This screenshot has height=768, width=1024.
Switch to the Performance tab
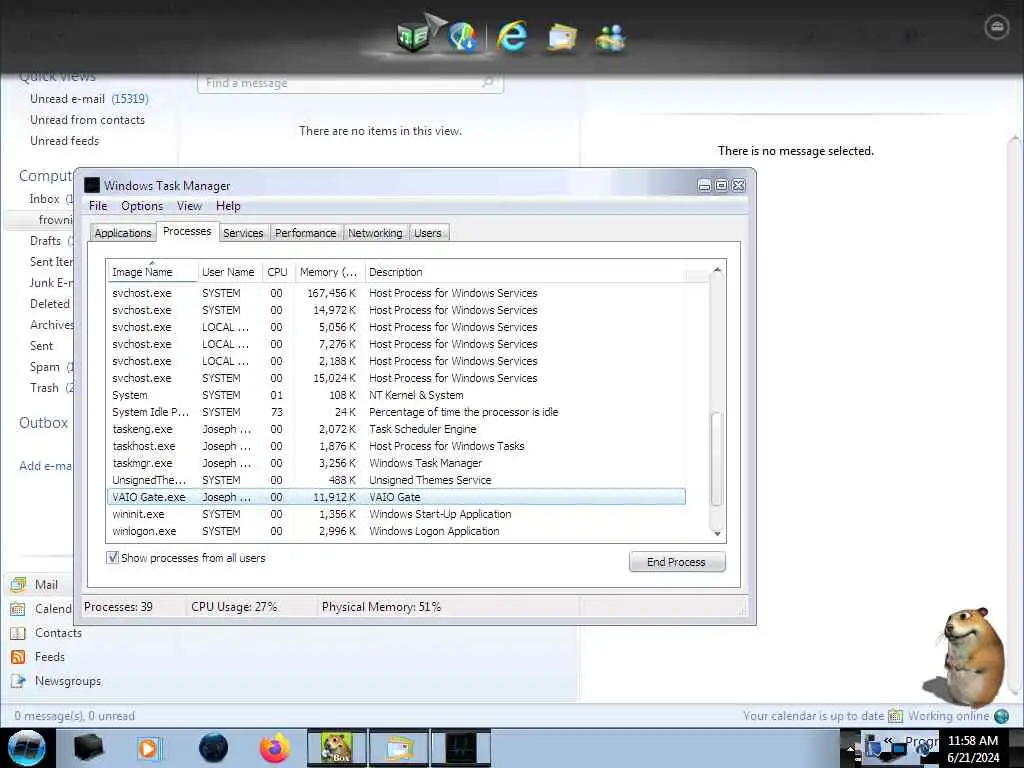[305, 233]
